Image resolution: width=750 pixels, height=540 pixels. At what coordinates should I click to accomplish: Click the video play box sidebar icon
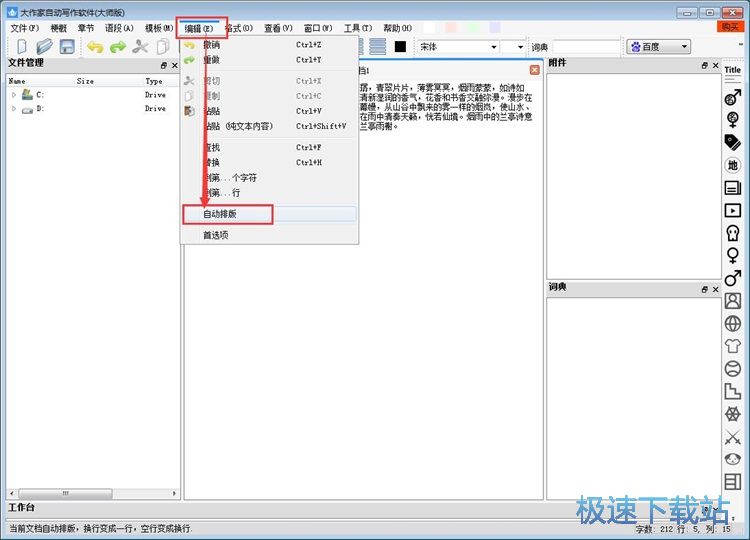click(732, 210)
